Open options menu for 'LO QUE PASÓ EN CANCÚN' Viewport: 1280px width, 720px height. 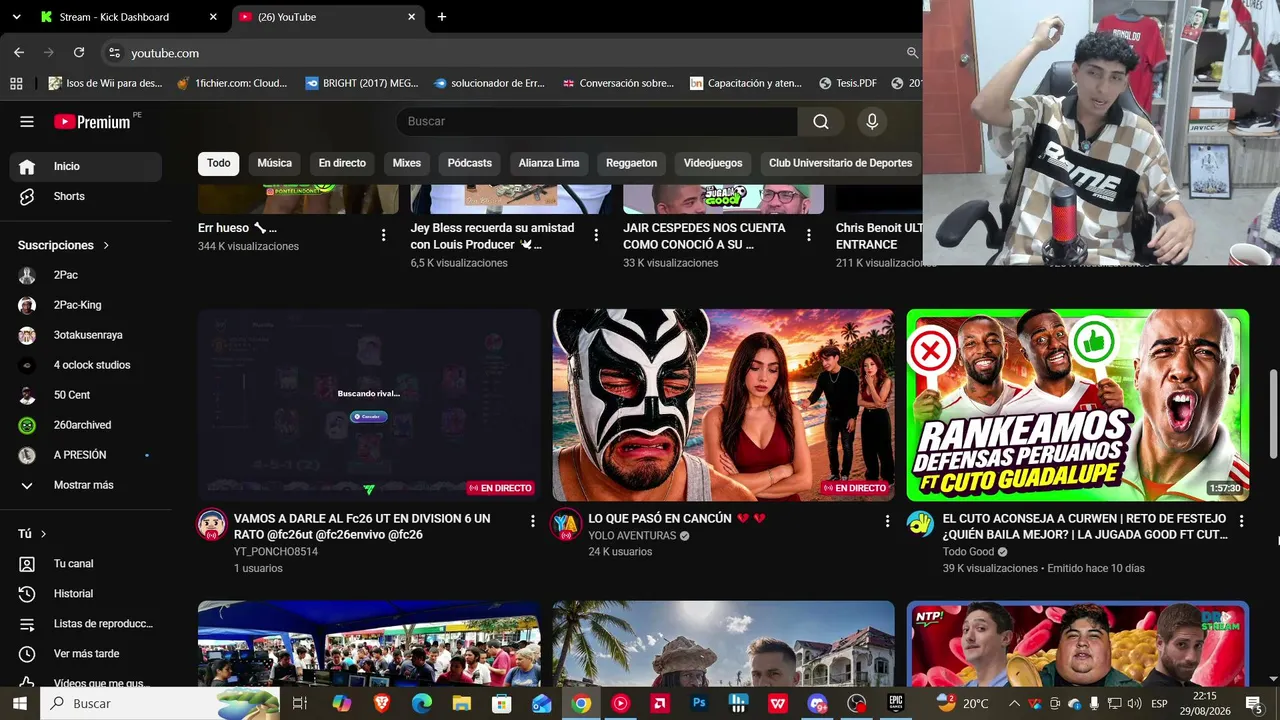[887, 521]
